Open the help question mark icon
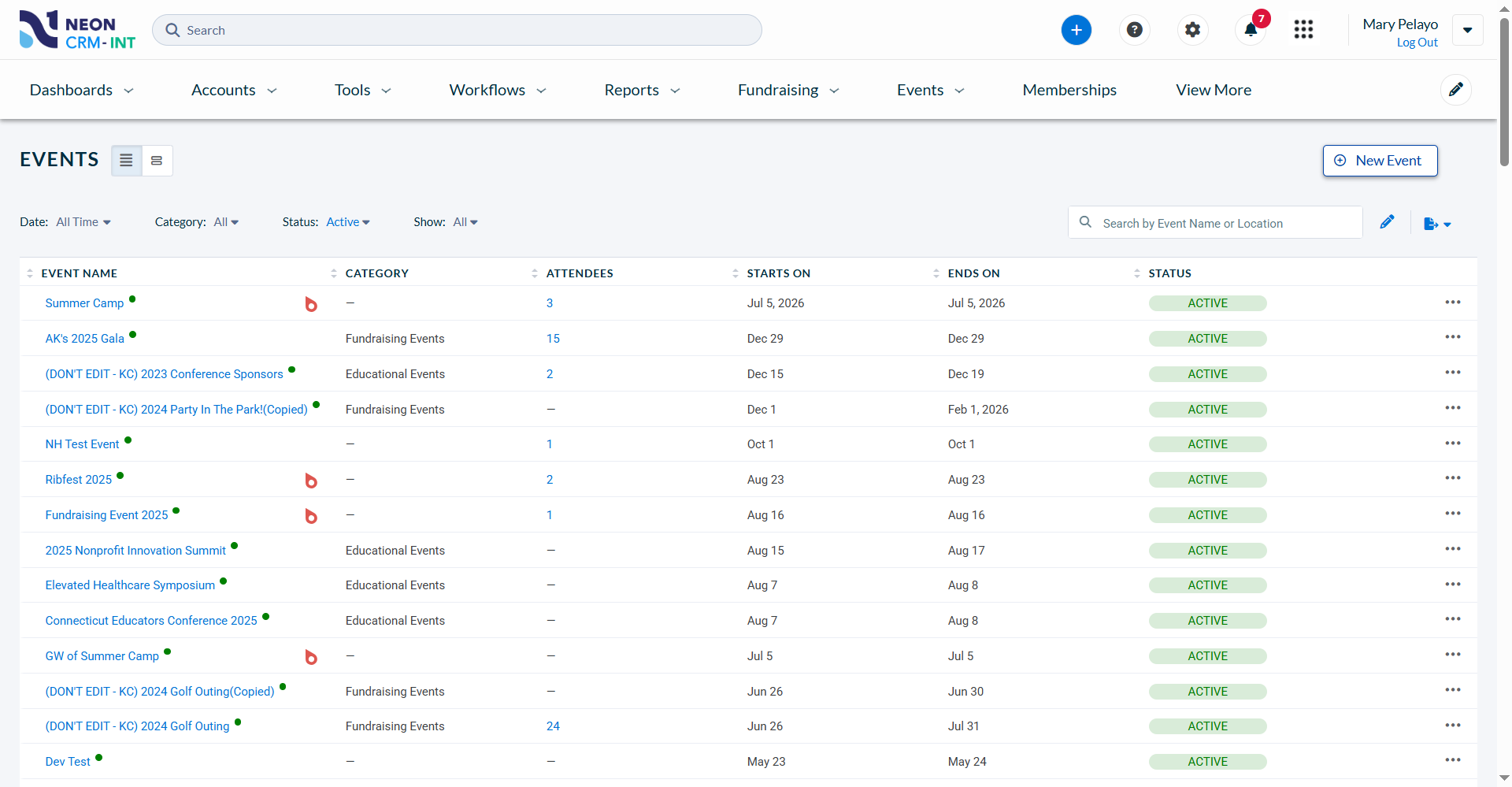 pos(1134,30)
